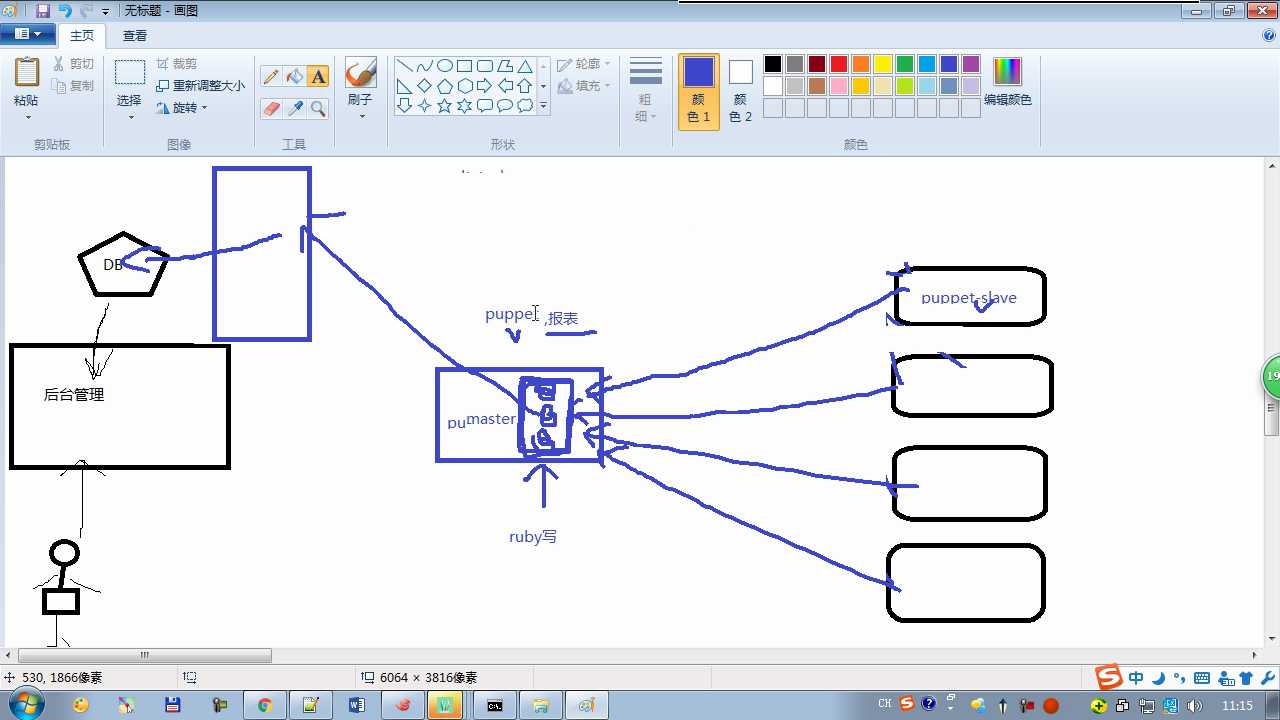1280x720 pixels.
Task: Pick the purple color swatch
Action: (971, 64)
